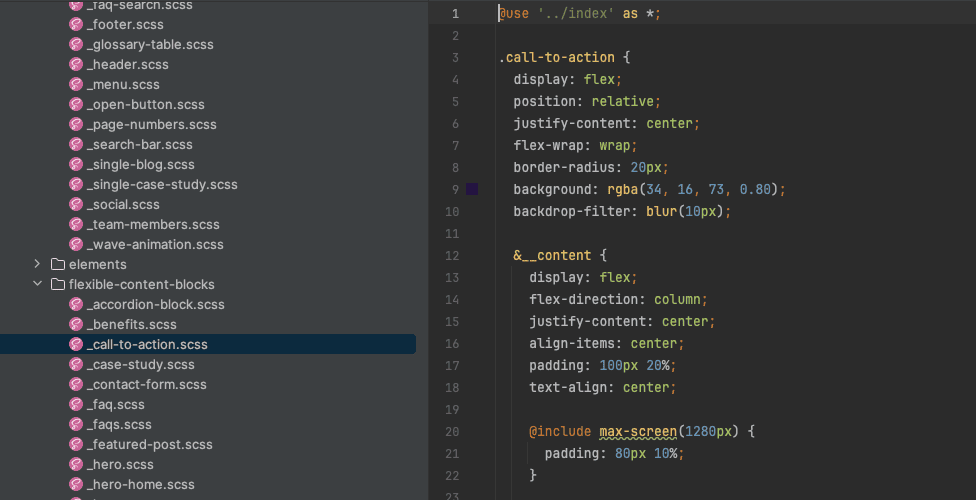
Task: Select _open-button.scss file
Action: click(146, 105)
